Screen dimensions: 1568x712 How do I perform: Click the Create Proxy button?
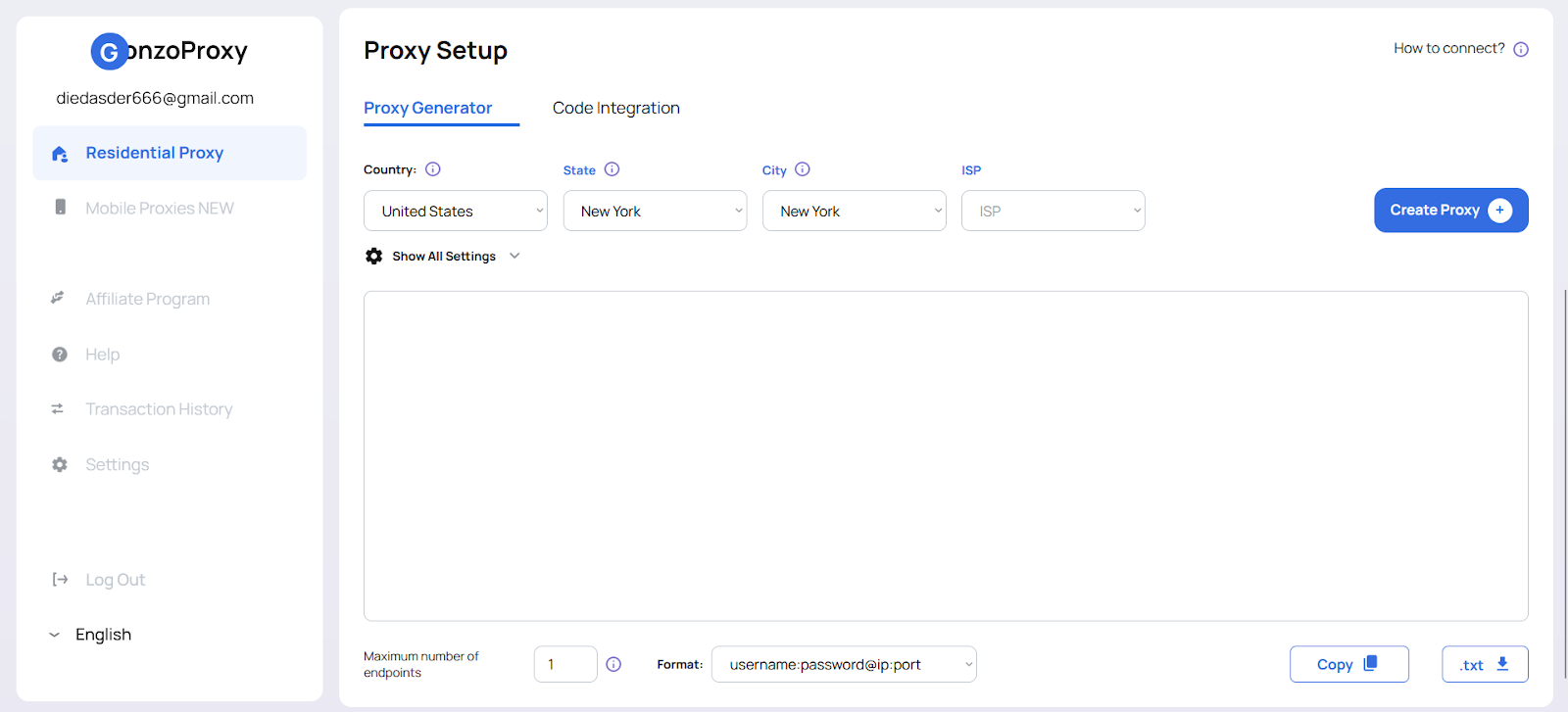(1451, 210)
